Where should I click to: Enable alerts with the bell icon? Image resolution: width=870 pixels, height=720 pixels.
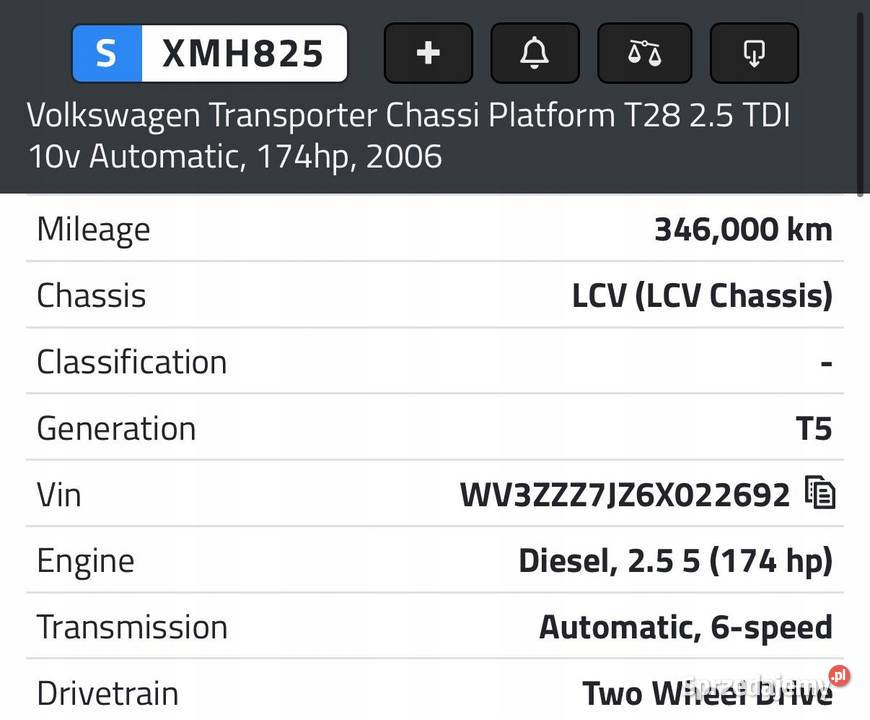(x=535, y=53)
